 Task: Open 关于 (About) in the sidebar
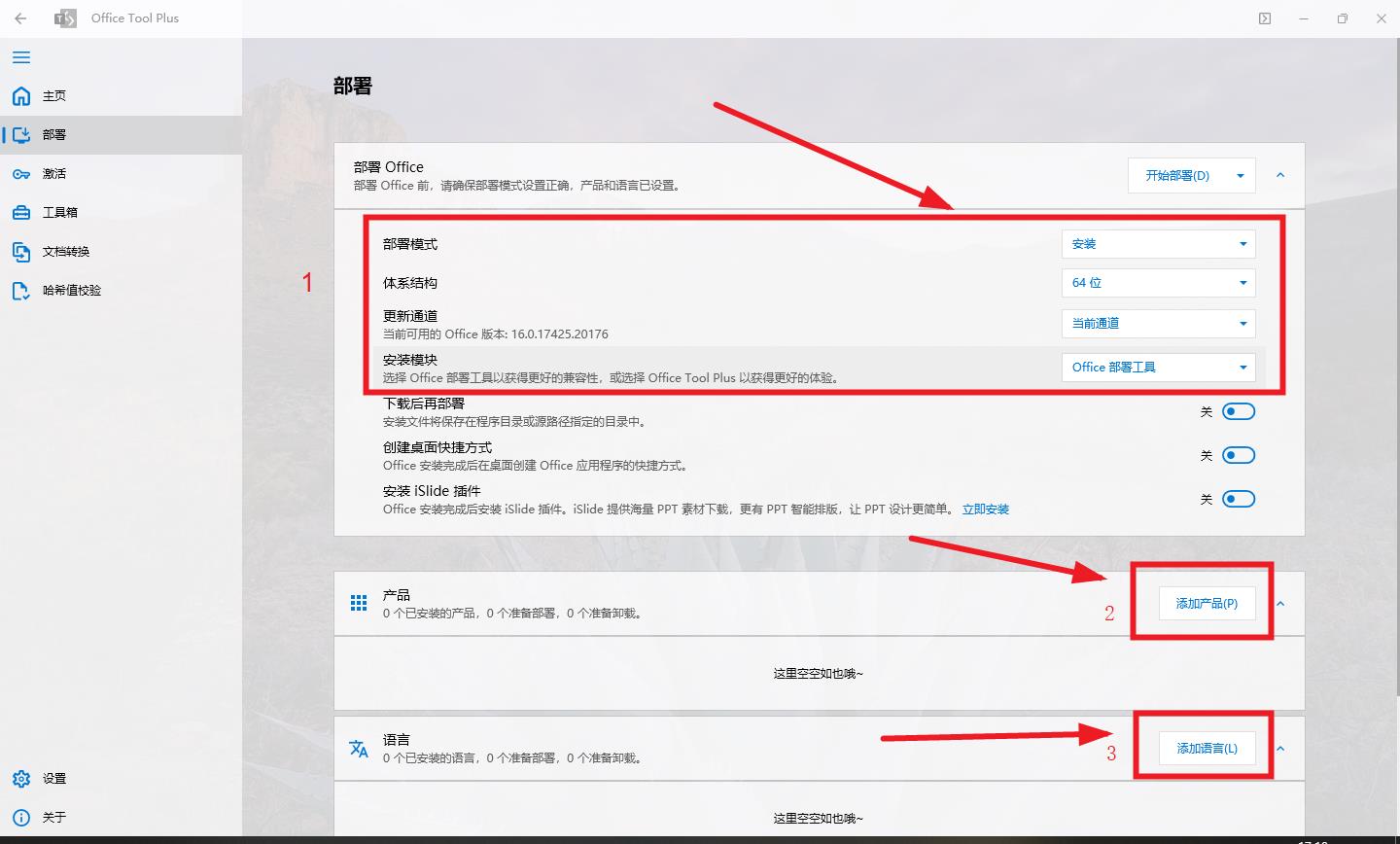(53, 817)
